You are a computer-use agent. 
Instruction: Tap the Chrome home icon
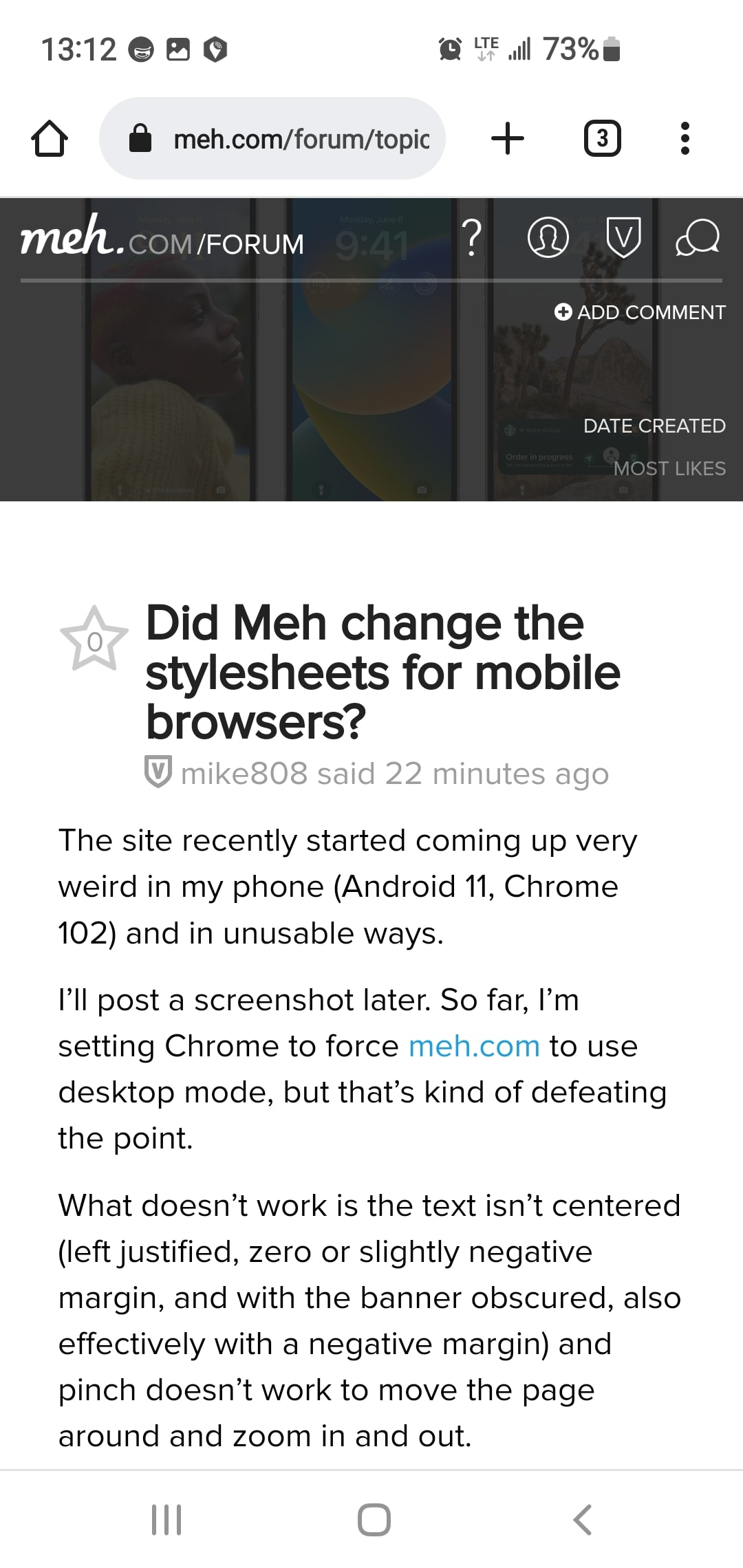click(x=50, y=138)
